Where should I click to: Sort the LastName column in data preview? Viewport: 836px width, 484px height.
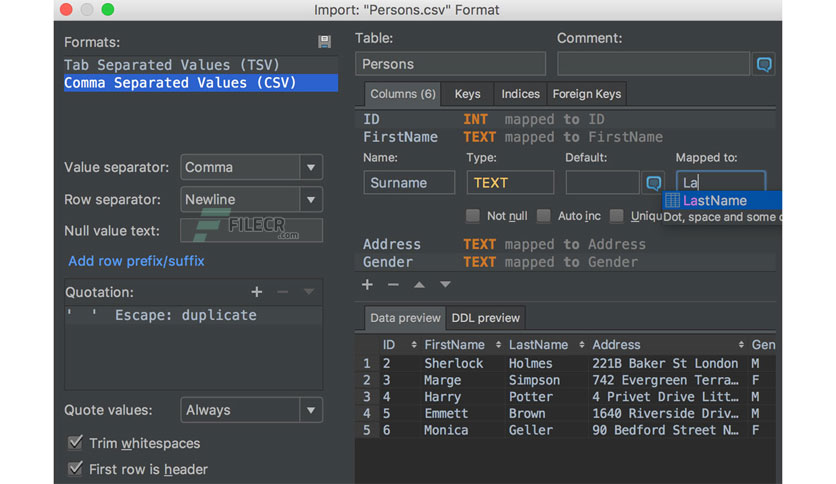[582, 345]
